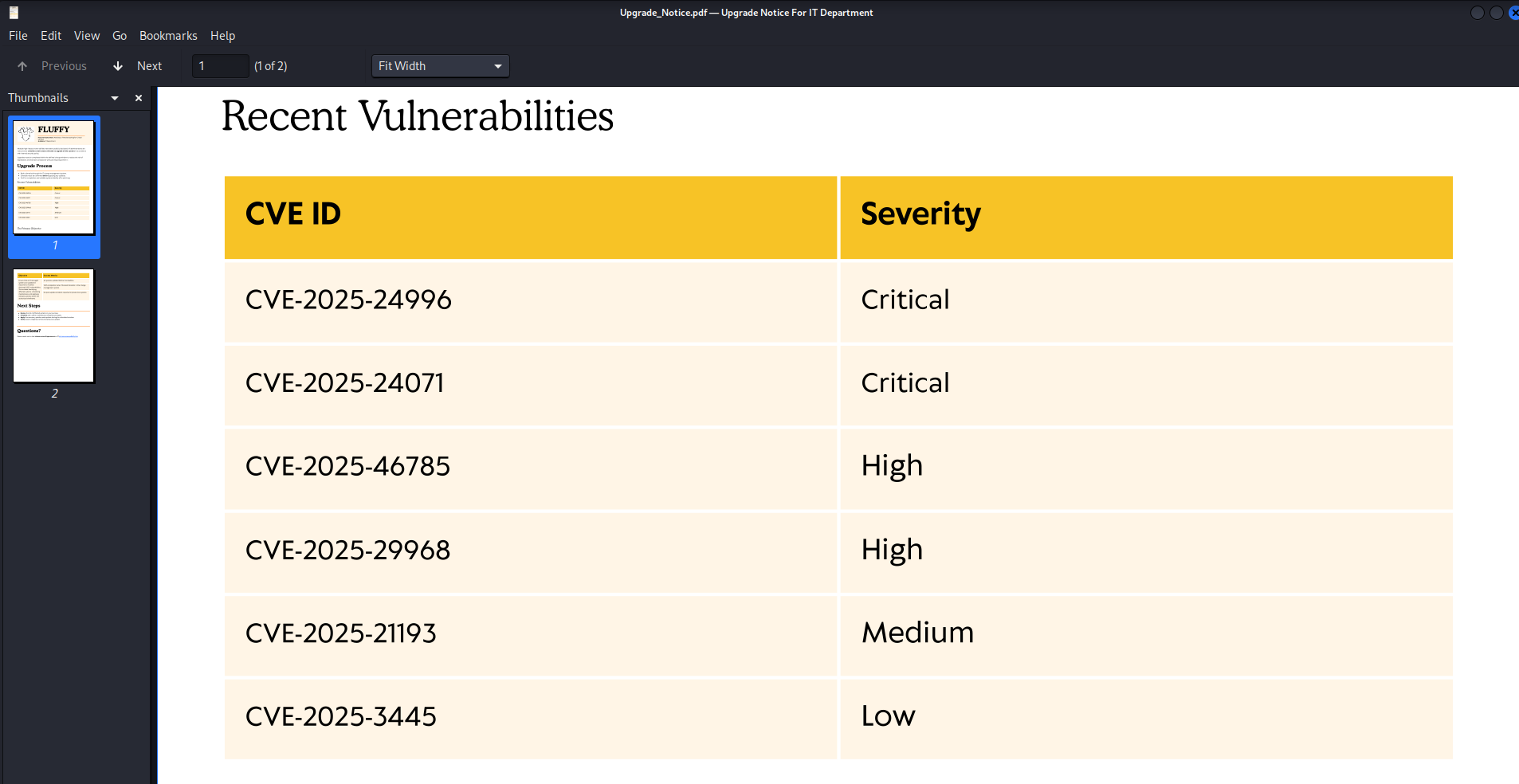This screenshot has height=784, width=1519.
Task: Open the Help menu
Action: pos(222,36)
